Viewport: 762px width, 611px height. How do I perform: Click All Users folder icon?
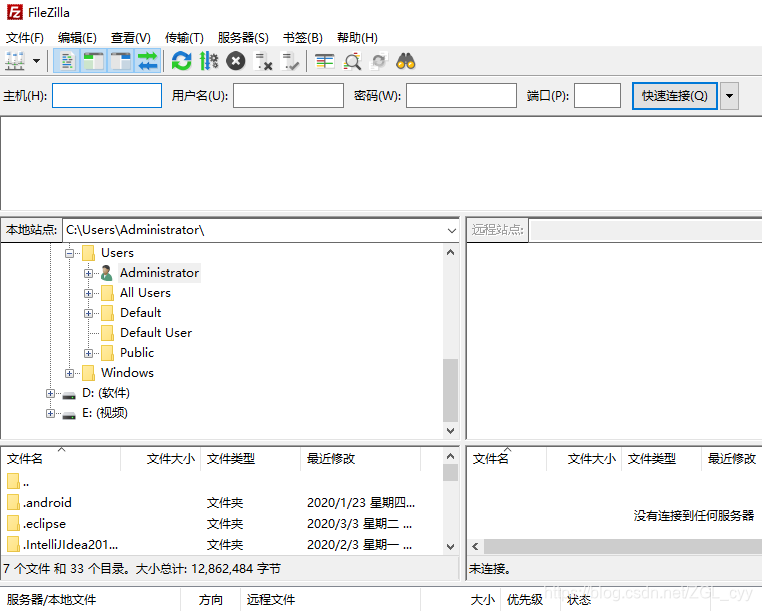tap(107, 293)
